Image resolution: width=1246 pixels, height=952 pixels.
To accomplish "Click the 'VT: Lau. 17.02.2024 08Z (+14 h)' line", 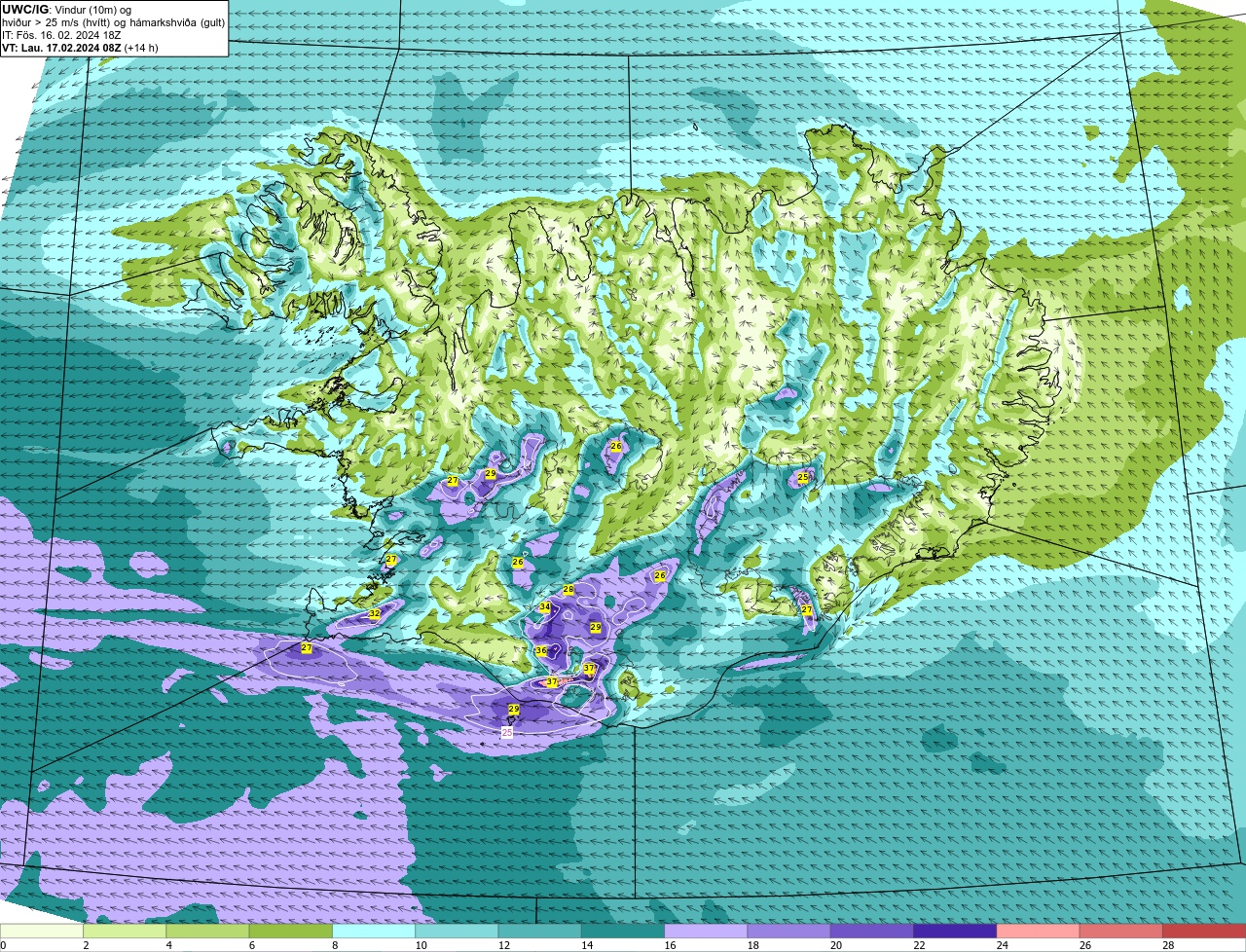I will [80, 47].
